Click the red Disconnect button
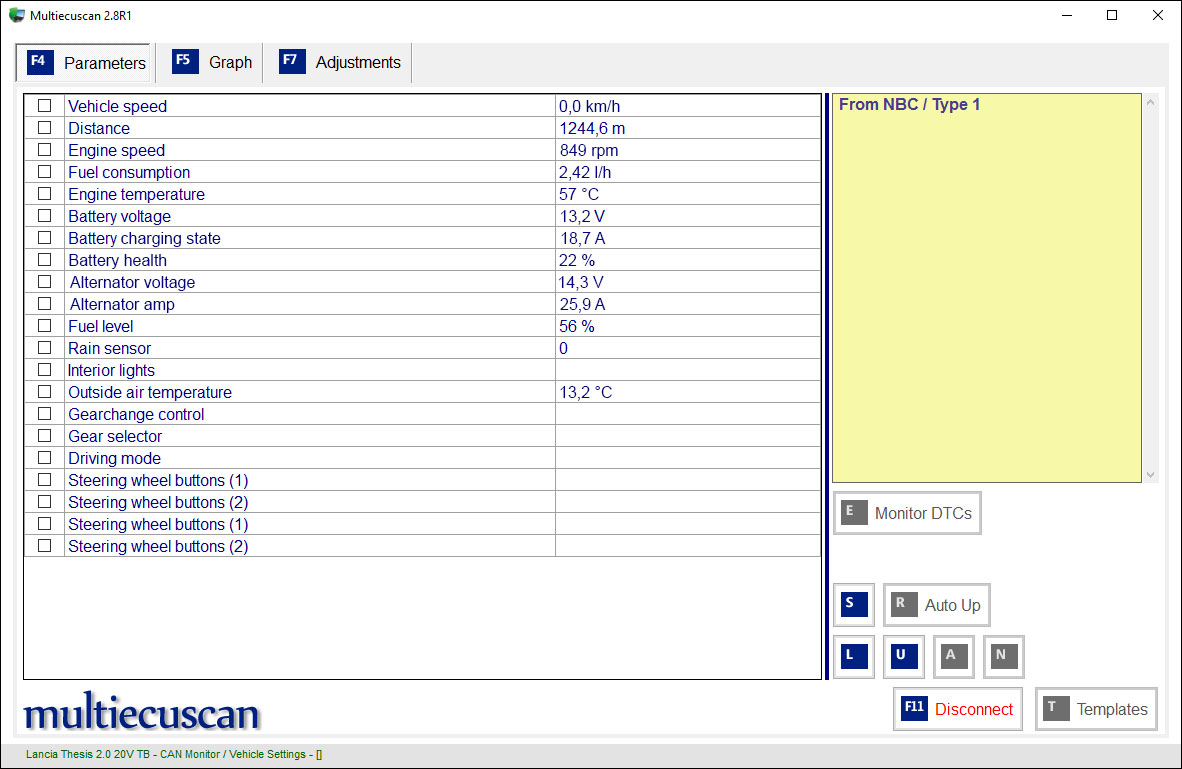Screen dimensions: 1182x769 click(957, 709)
